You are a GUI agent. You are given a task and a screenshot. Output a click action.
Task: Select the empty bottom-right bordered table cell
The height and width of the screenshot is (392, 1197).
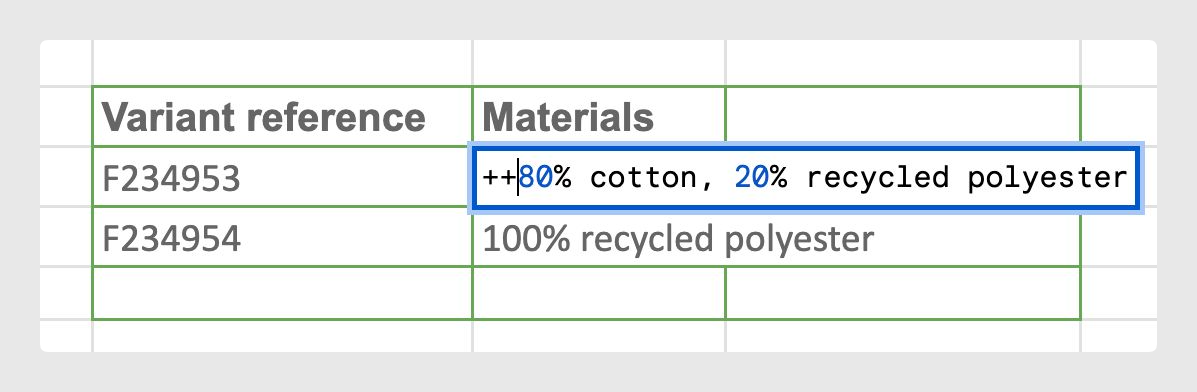(x=902, y=293)
